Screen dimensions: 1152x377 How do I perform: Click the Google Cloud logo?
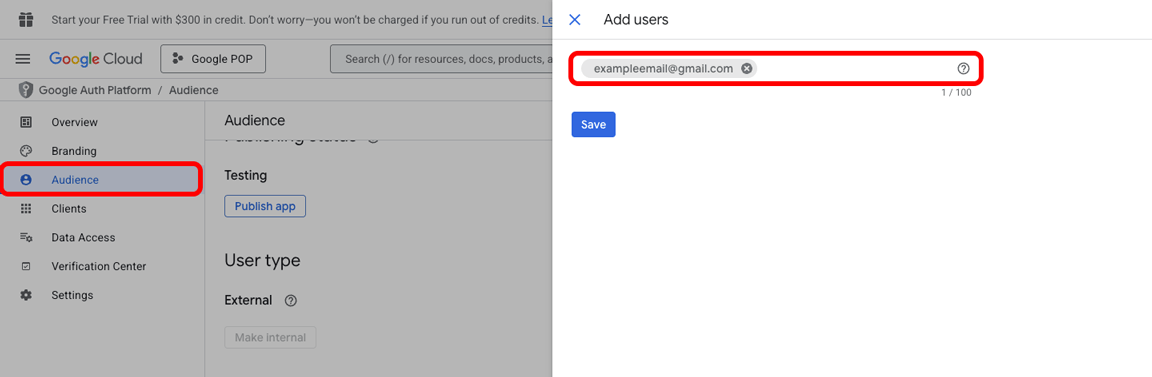tap(96, 59)
